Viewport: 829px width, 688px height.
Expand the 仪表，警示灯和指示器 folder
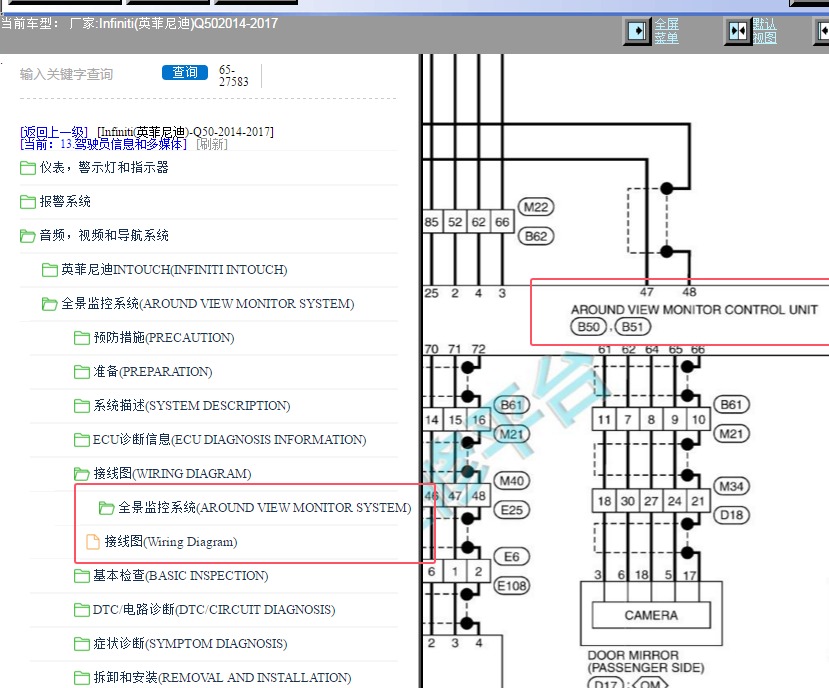(104, 168)
